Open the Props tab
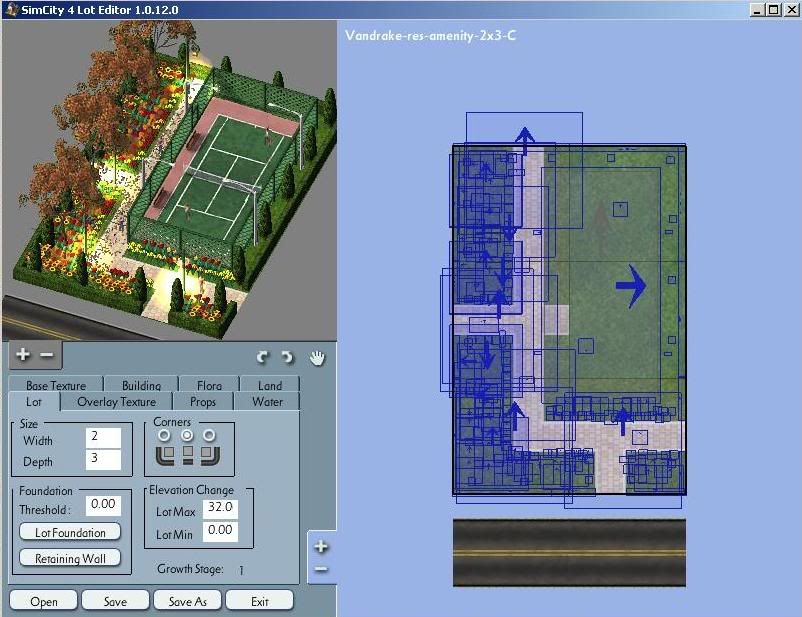This screenshot has width=802, height=617. 203,402
